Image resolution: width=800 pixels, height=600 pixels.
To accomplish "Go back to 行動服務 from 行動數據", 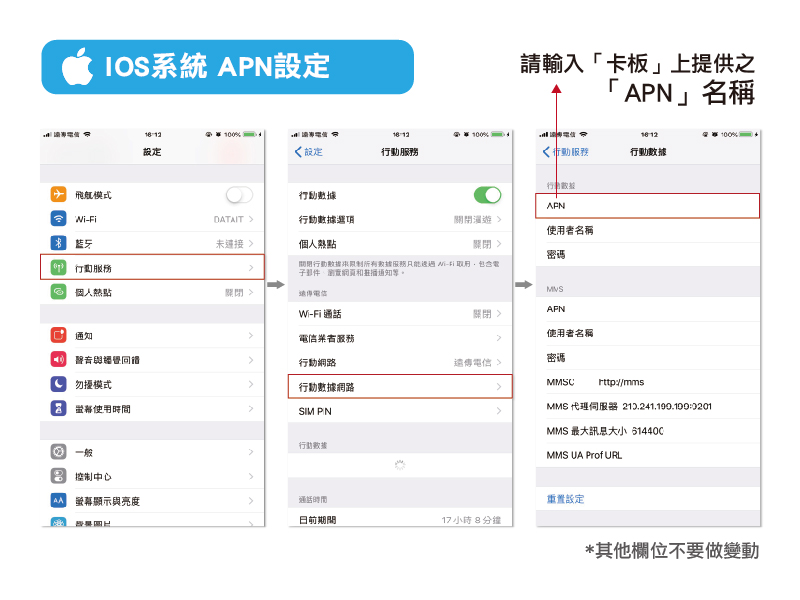I will pyautogui.click(x=566, y=152).
